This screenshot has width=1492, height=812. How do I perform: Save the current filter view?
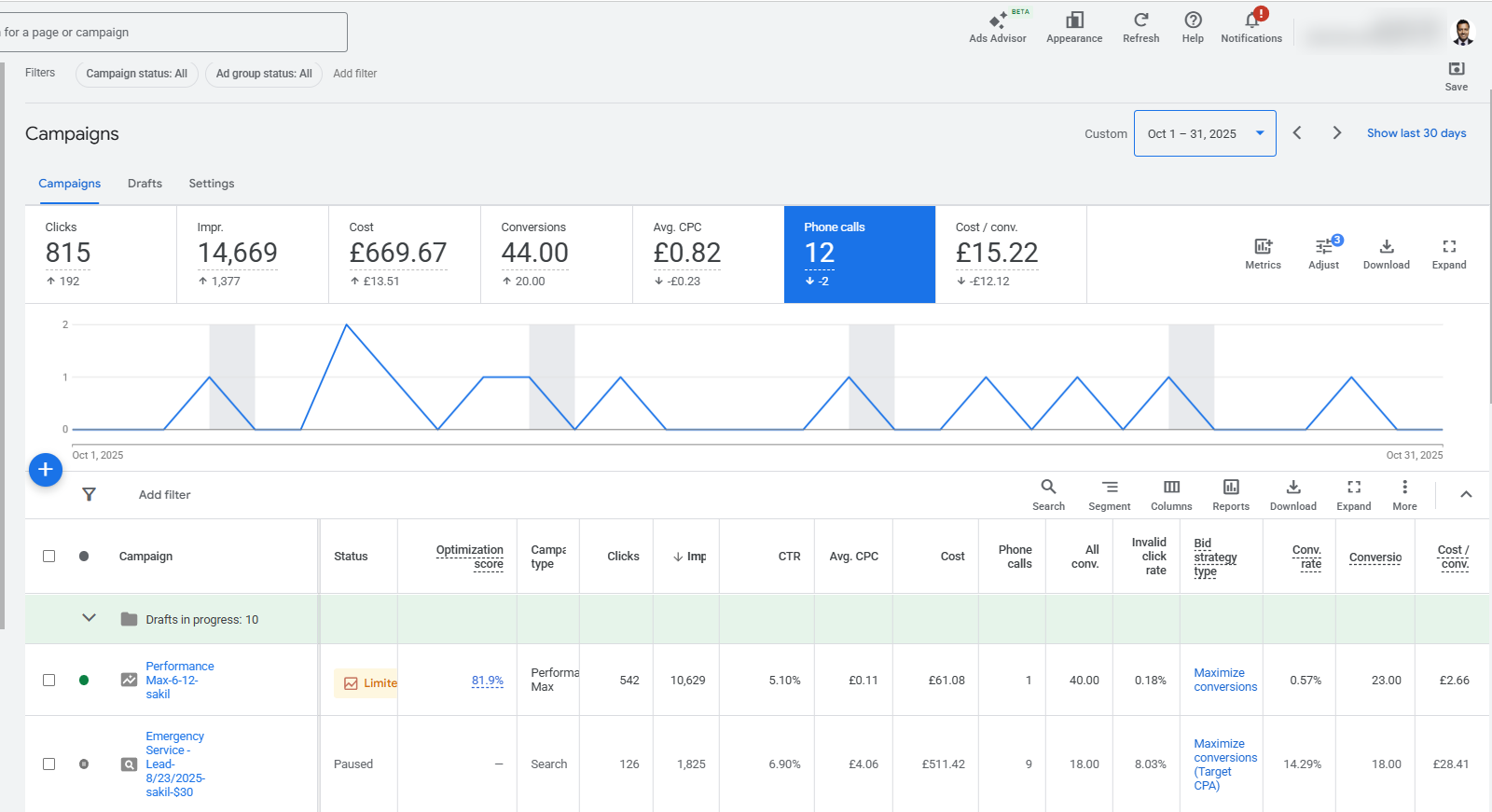(1456, 76)
